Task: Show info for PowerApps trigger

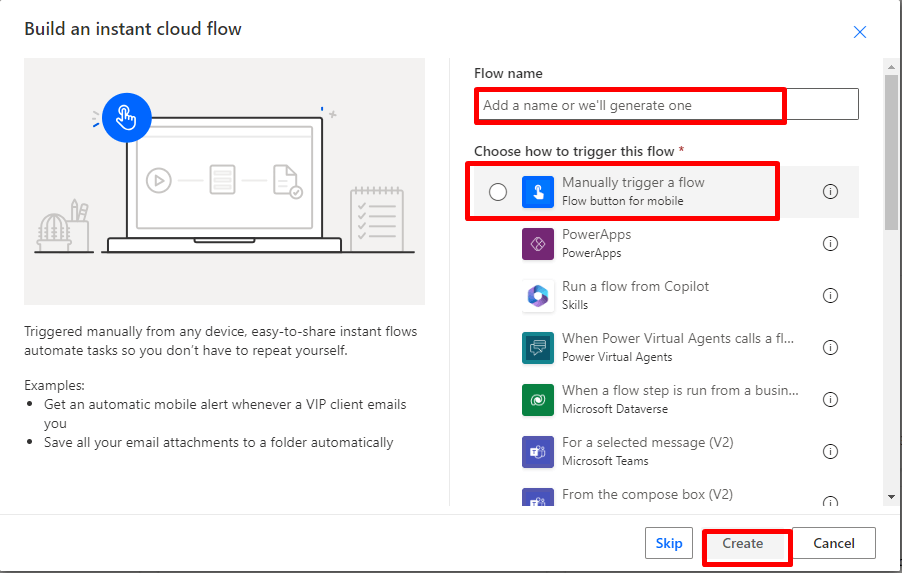Action: point(830,244)
